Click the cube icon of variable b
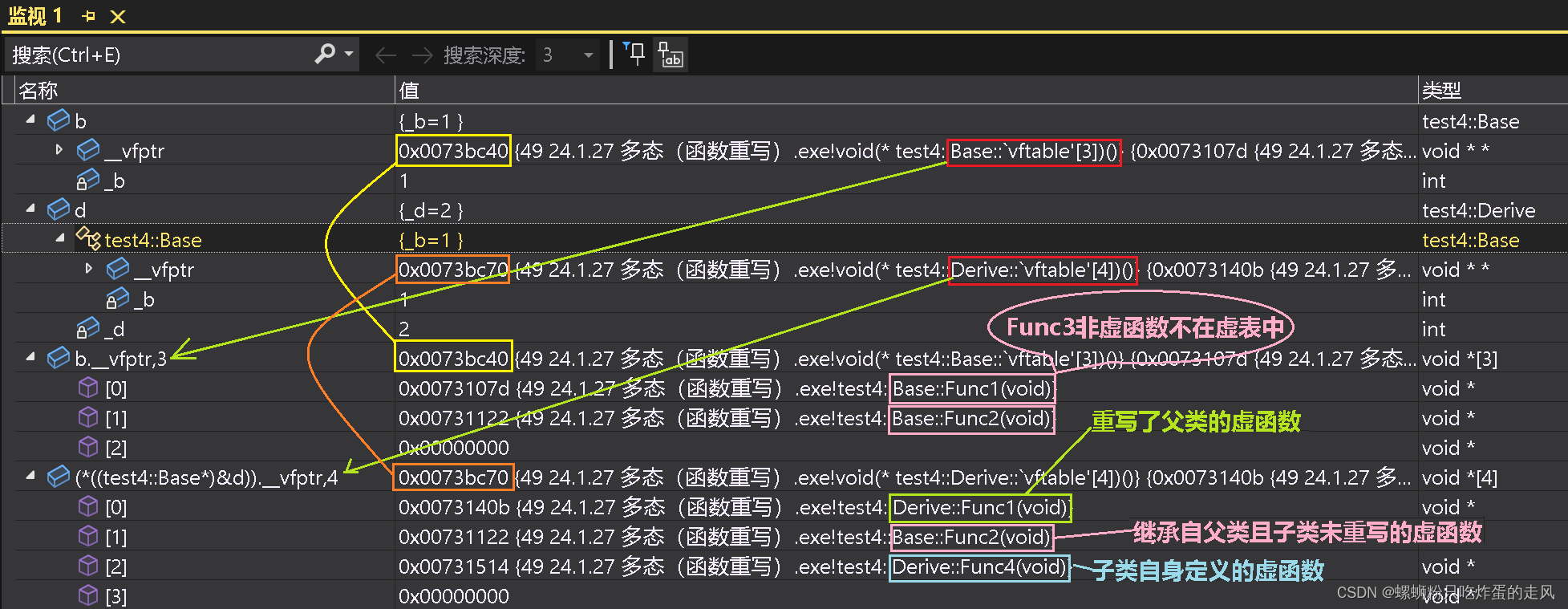 pyautogui.click(x=59, y=120)
